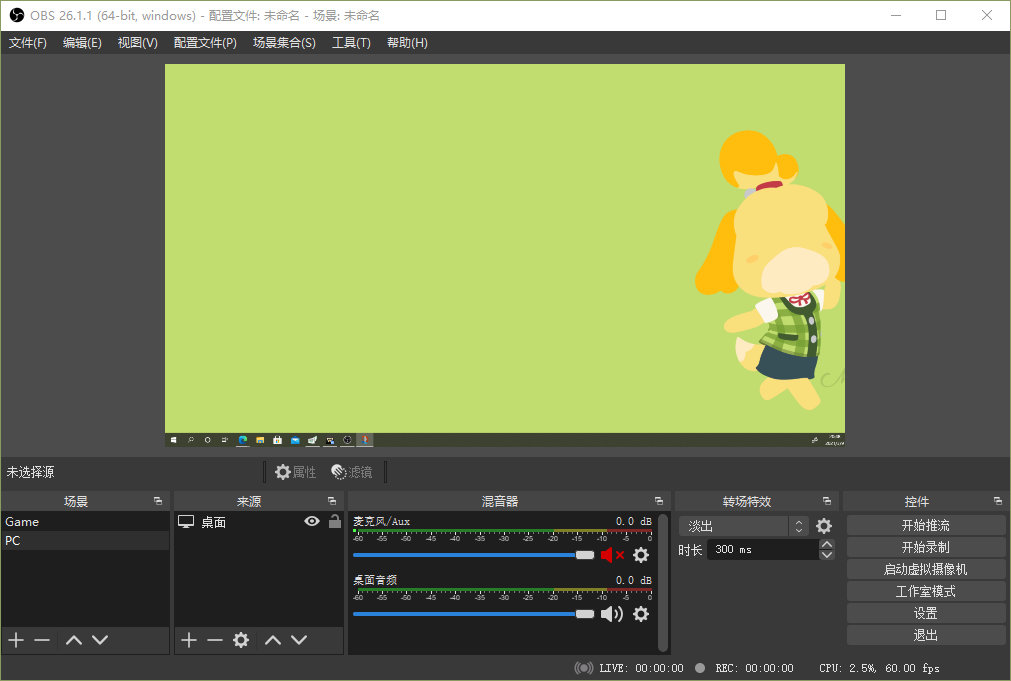The width and height of the screenshot is (1011, 681).
Task: Open the 文件(F) menu
Action: (28, 43)
